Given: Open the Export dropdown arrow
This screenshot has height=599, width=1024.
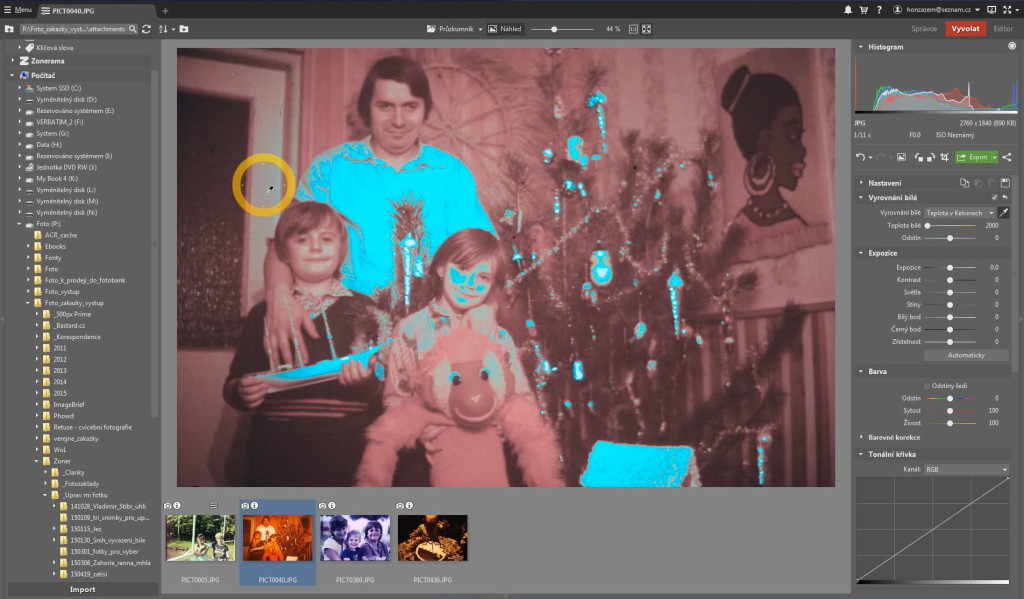Looking at the screenshot, I should (x=995, y=157).
